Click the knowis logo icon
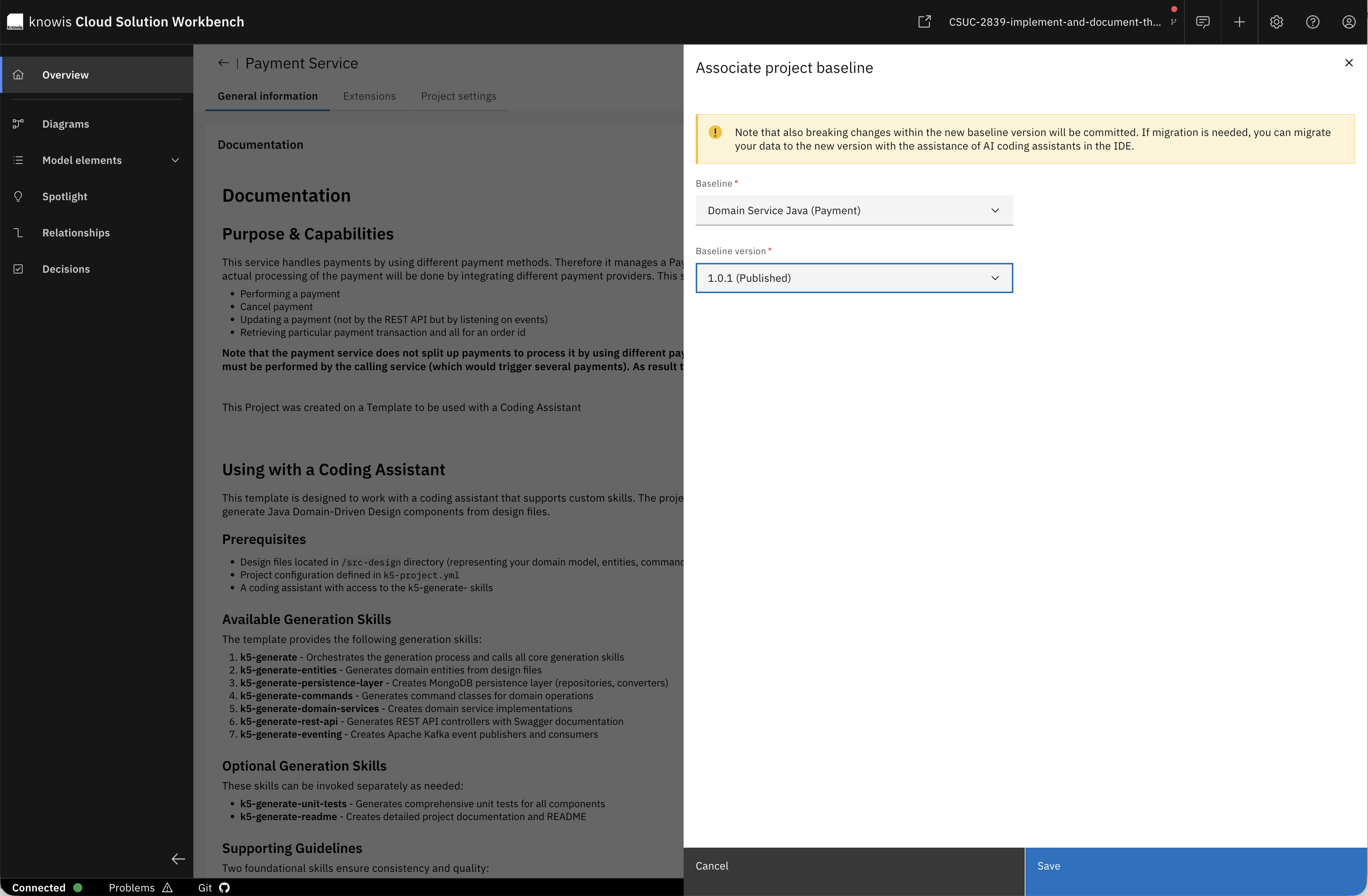 (15, 22)
